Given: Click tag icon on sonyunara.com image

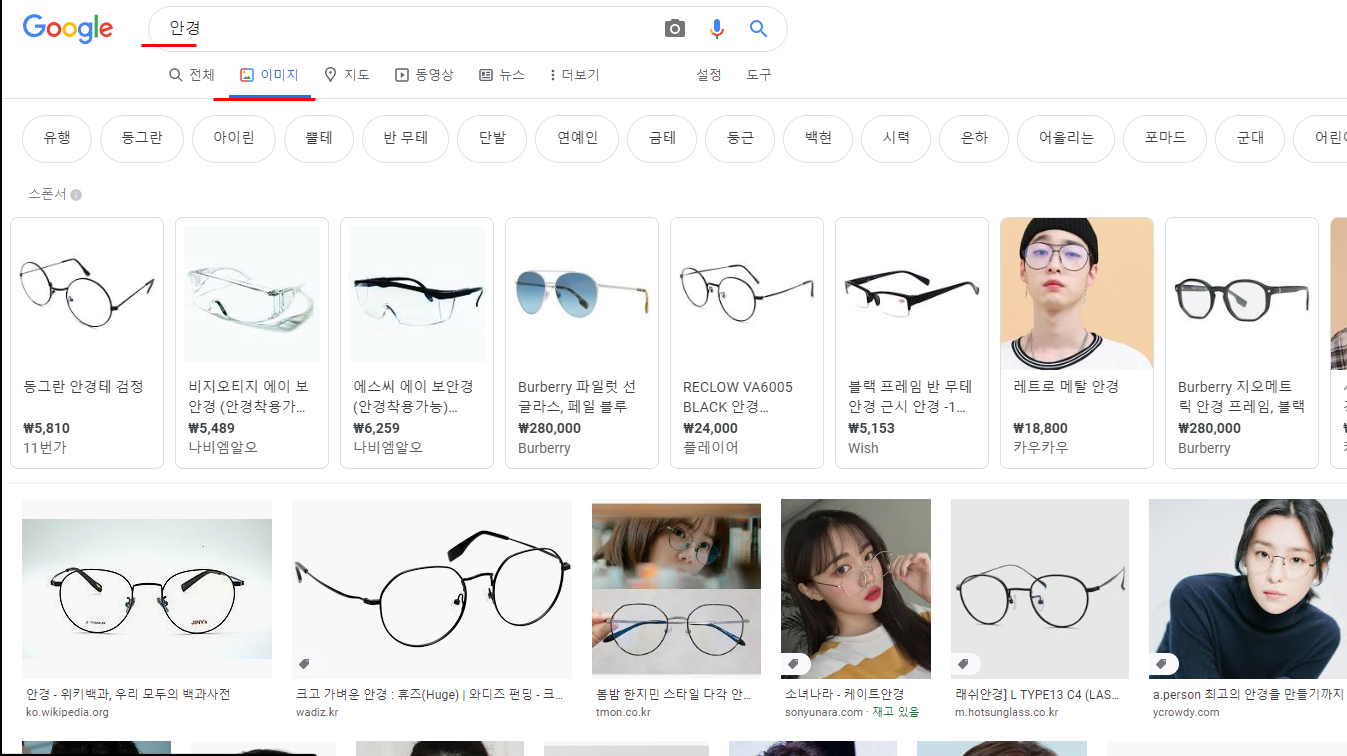Looking at the screenshot, I should click(793, 664).
